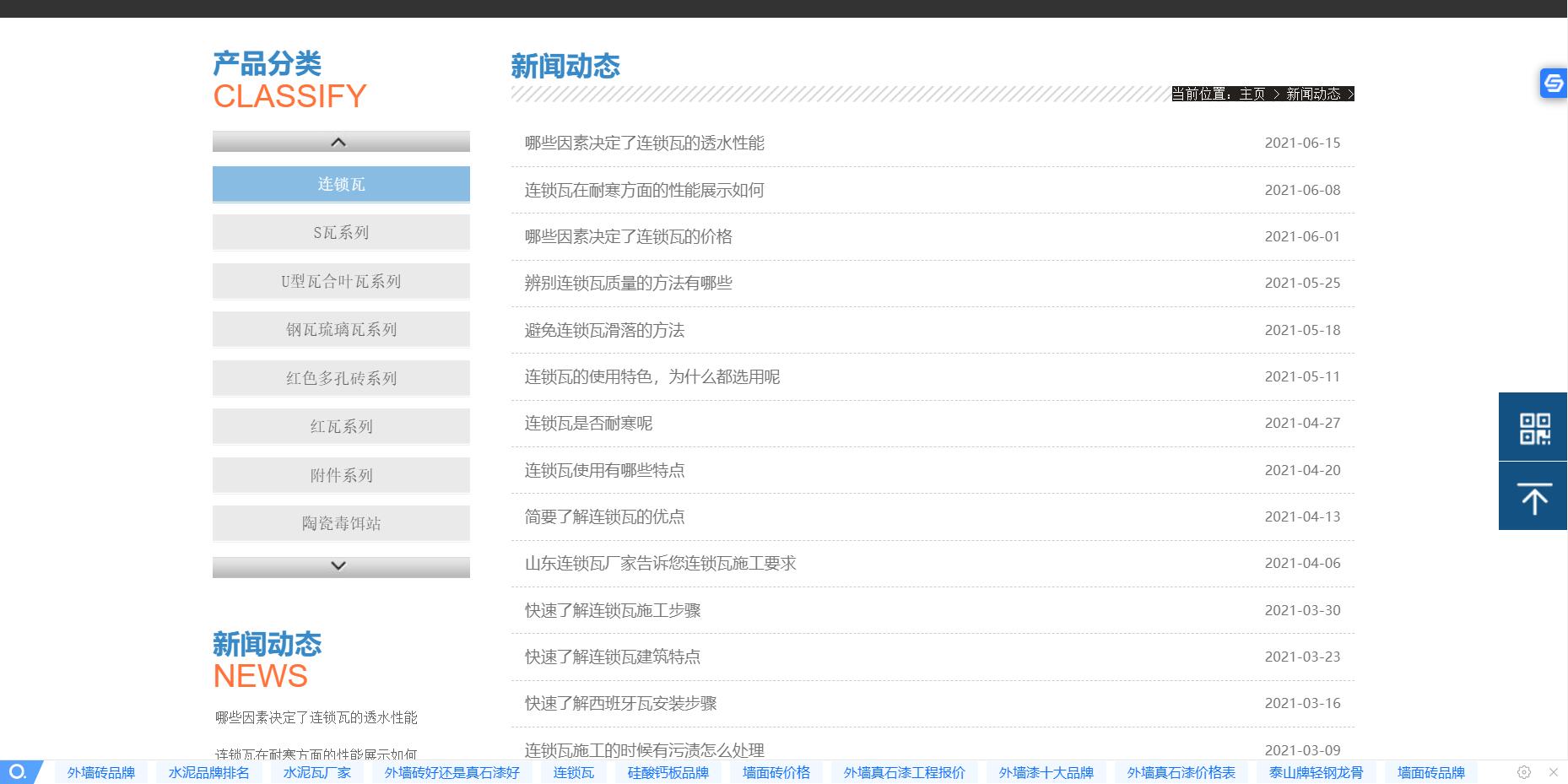Click bottom keyword 水泥瓦厂家
The width and height of the screenshot is (1568, 784).
[317, 772]
